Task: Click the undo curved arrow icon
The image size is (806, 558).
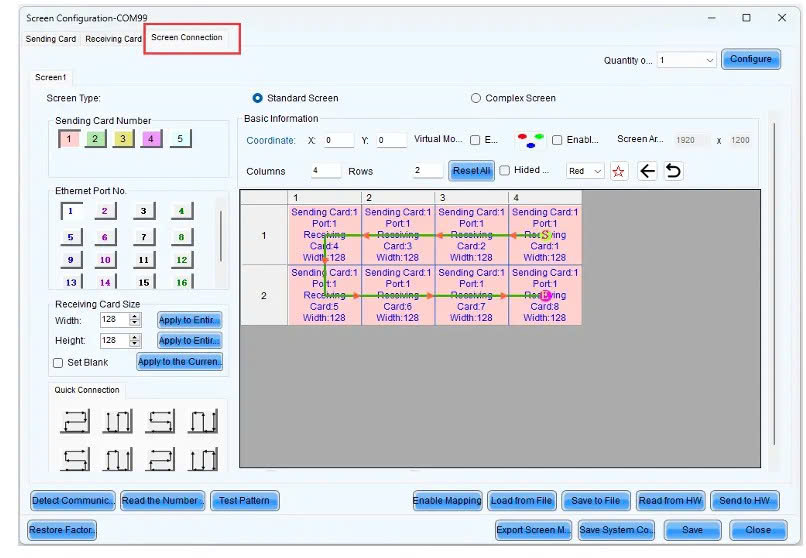Action: tap(673, 171)
